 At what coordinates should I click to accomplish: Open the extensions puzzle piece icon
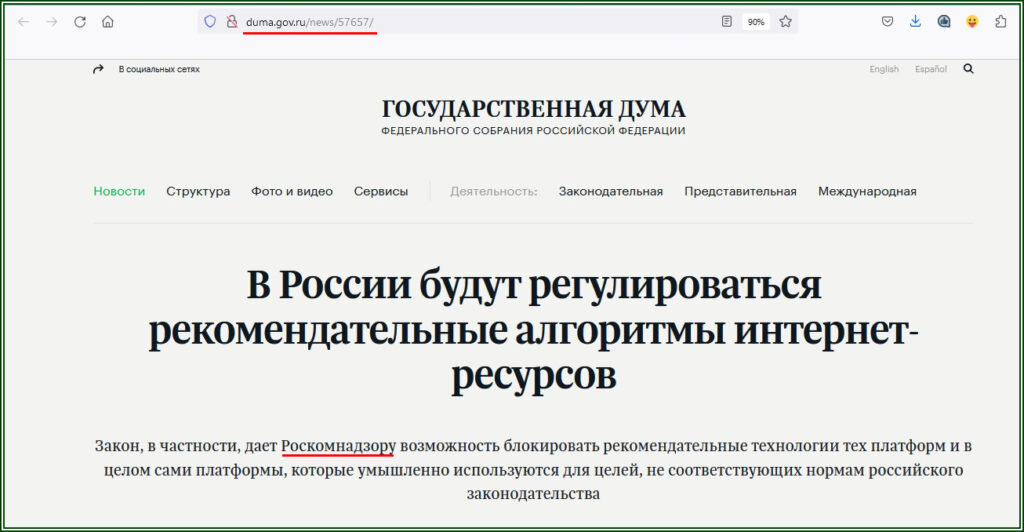coord(1000,22)
